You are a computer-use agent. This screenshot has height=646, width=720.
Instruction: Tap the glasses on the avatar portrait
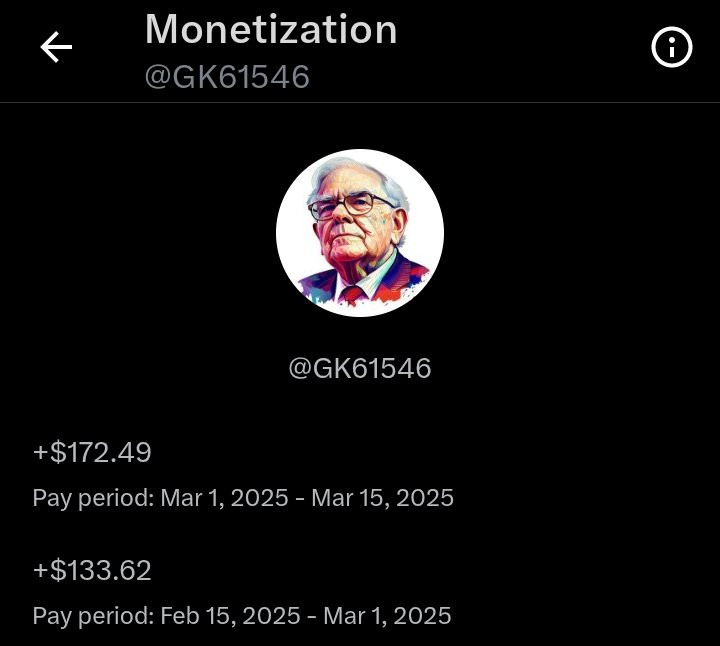tap(352, 206)
